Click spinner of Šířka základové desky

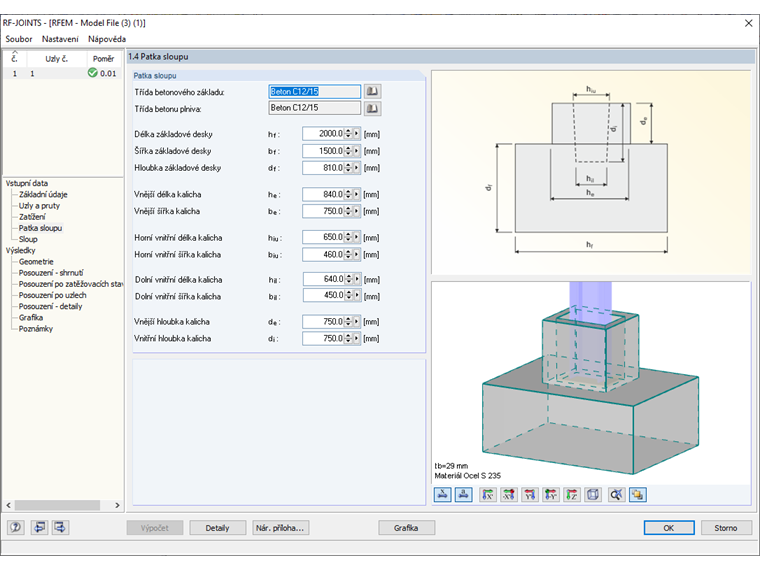click(x=348, y=151)
